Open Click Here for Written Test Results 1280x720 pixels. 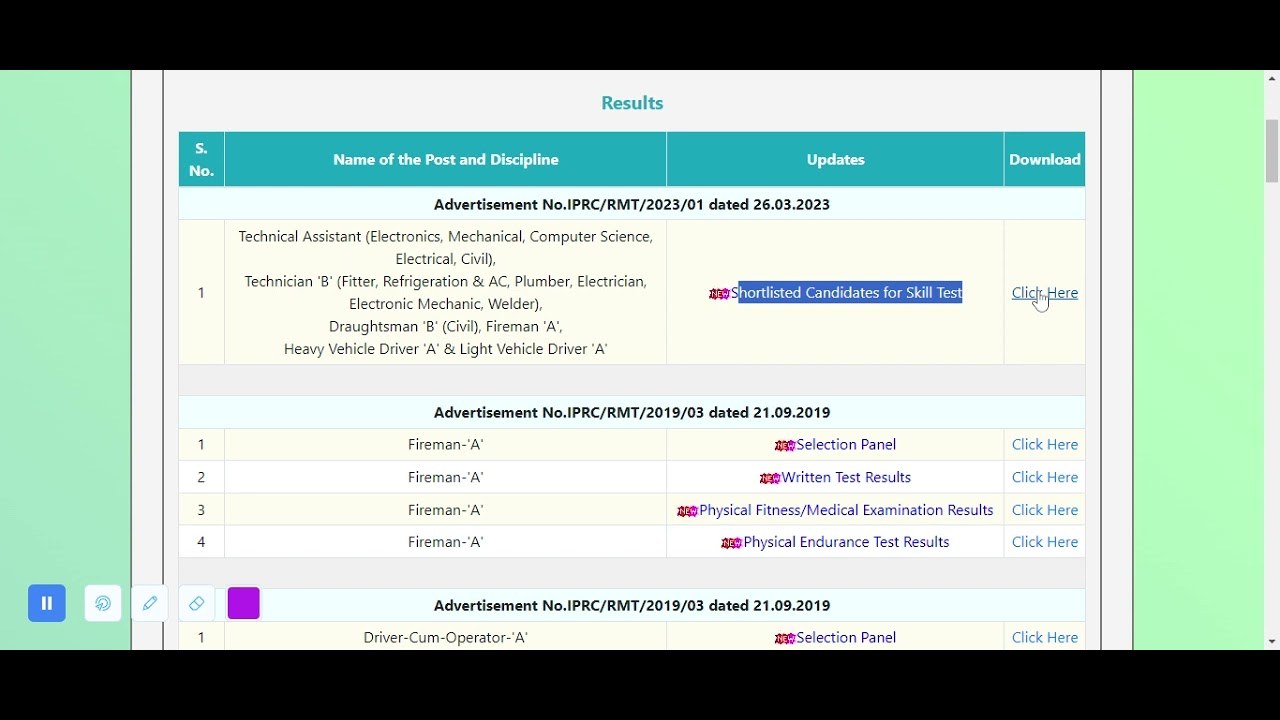tap(1045, 478)
